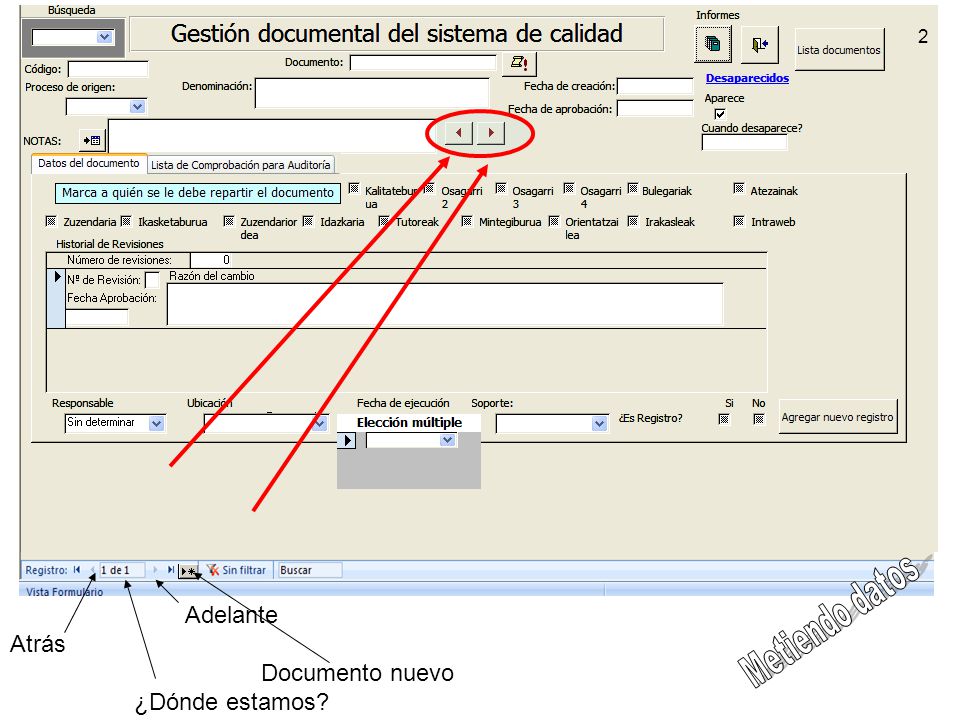Viewport: 960px width, 720px height.
Task: Check the Atezainak checkbox
Action: pos(739,188)
